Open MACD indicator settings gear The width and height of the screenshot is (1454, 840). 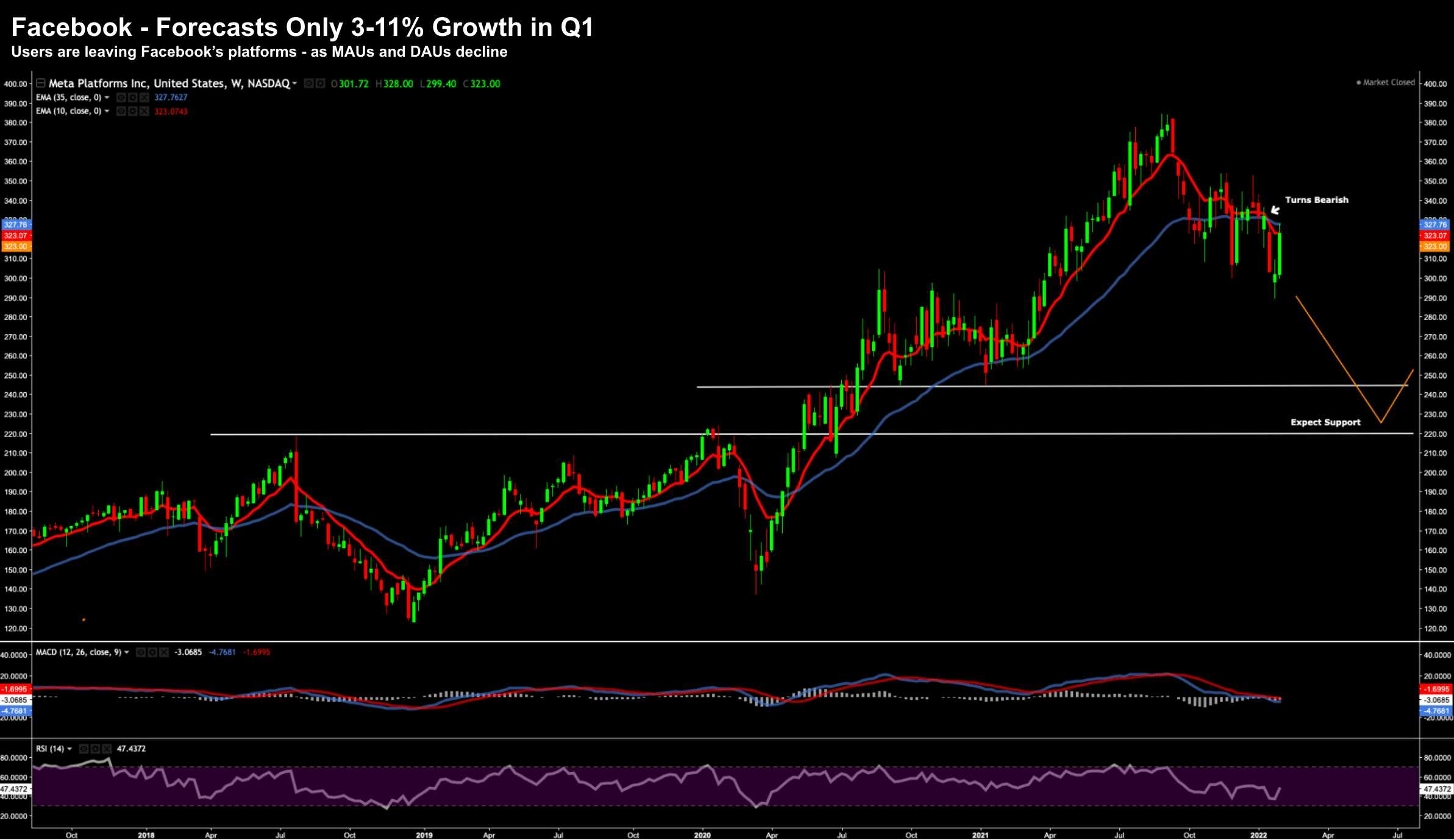(152, 652)
